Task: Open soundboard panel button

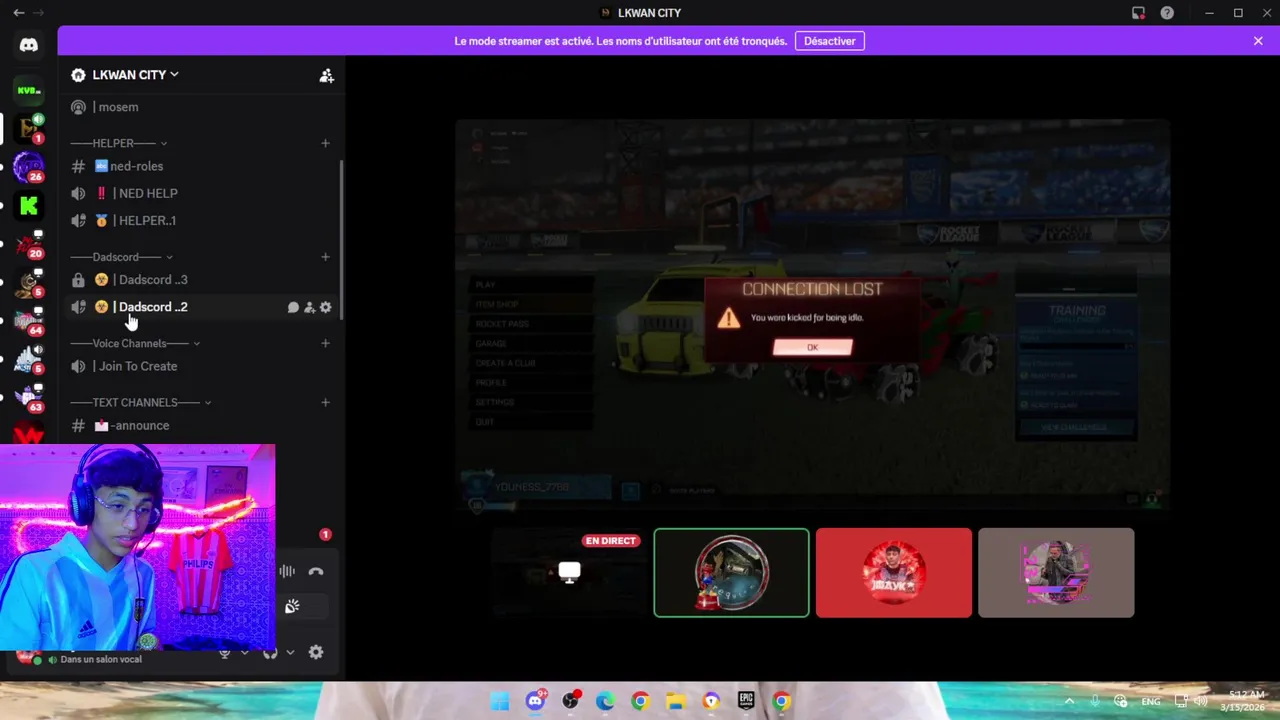Action: tap(292, 607)
